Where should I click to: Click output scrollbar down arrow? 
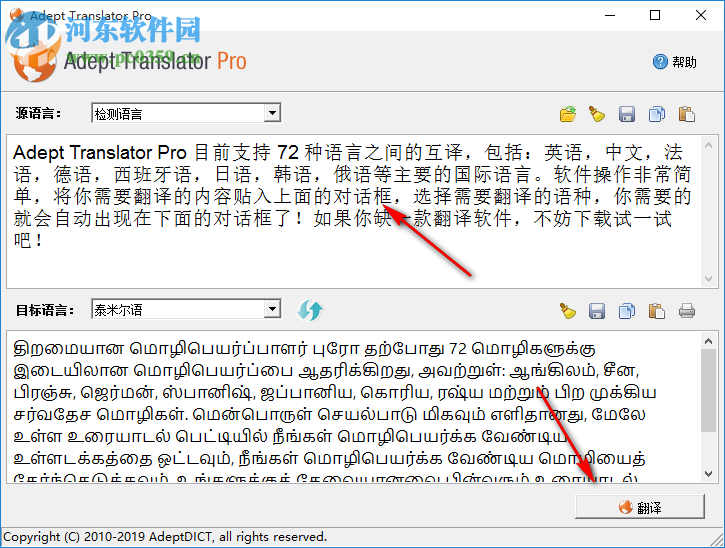[x=708, y=474]
